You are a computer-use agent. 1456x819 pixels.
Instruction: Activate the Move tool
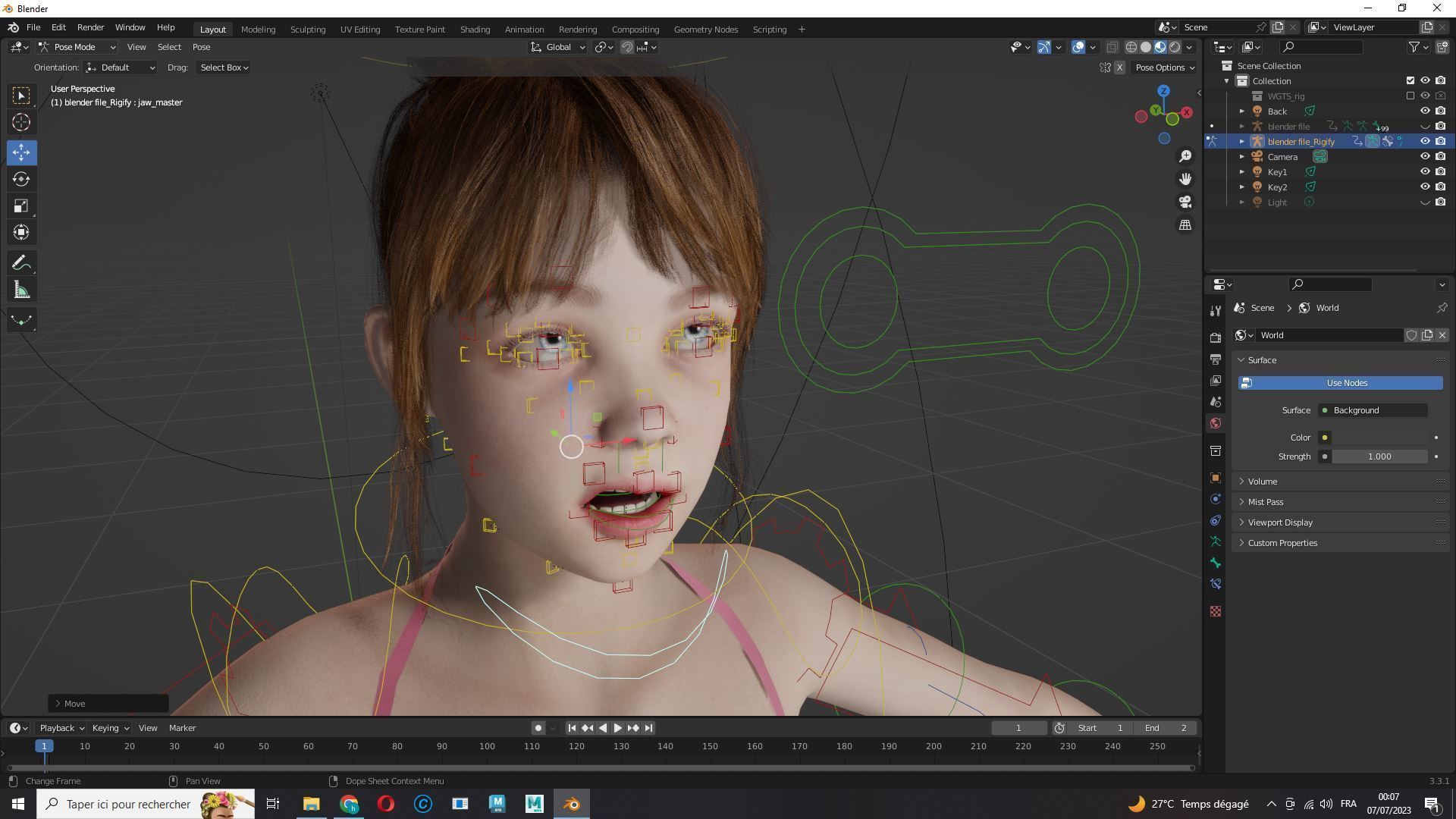point(21,152)
